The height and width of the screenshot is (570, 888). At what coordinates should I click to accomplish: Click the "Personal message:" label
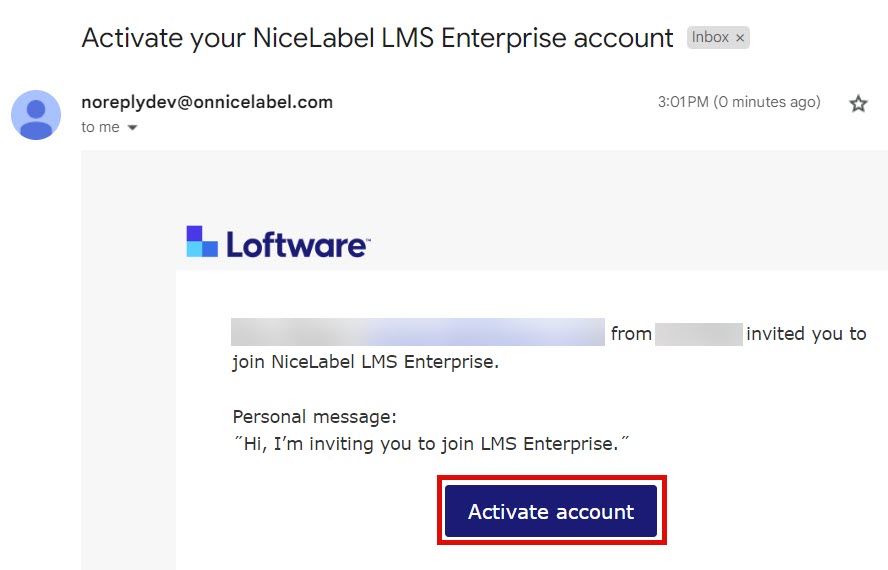coord(314,416)
